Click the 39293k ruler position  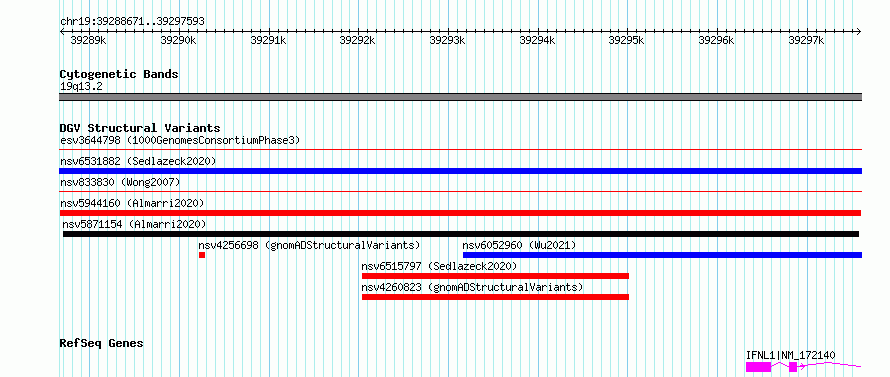447,40
